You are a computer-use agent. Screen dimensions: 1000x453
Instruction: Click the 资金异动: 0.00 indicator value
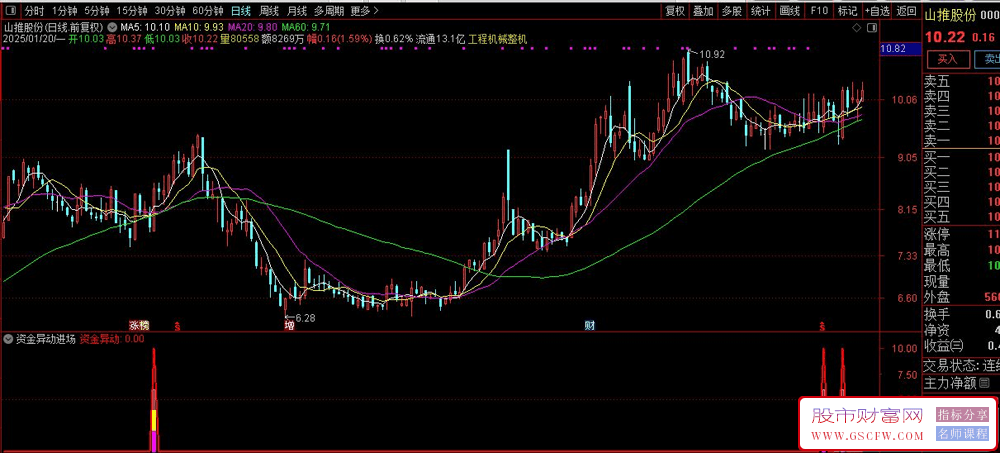coord(112,339)
